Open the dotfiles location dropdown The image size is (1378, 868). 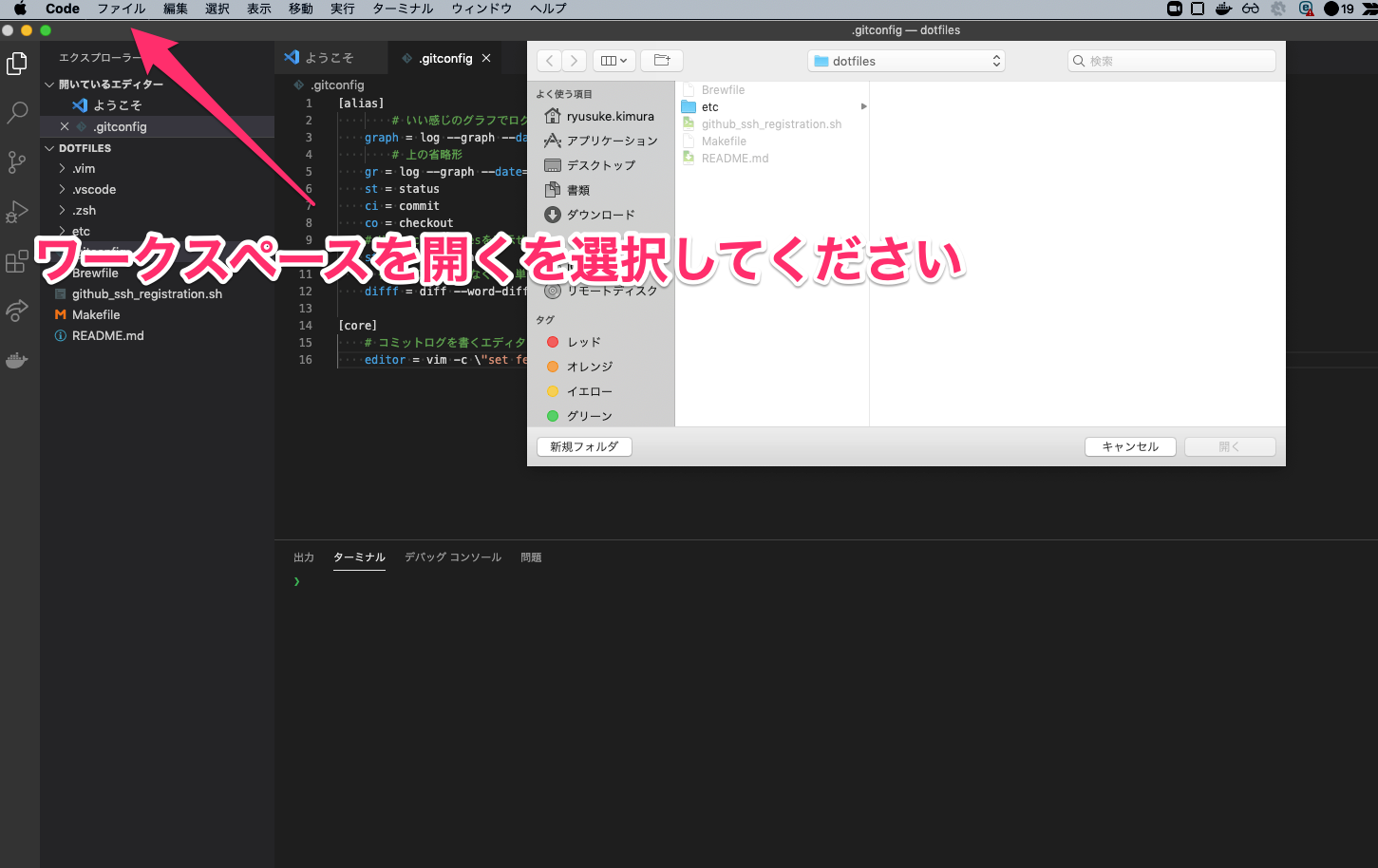[906, 61]
